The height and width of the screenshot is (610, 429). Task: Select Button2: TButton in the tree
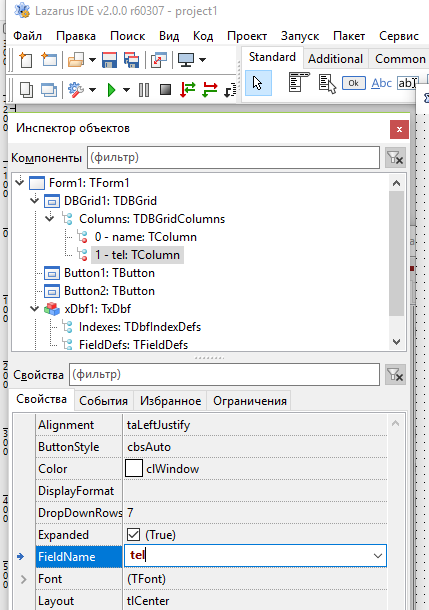[109, 291]
